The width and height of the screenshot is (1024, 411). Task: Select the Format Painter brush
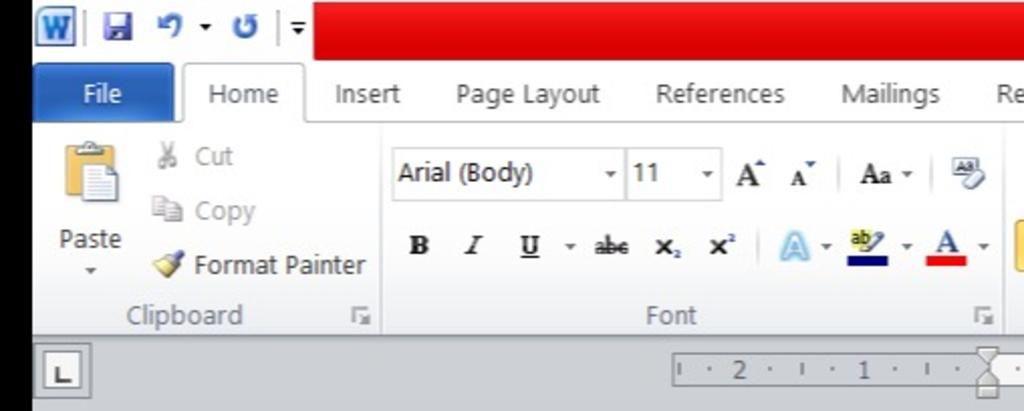click(168, 265)
